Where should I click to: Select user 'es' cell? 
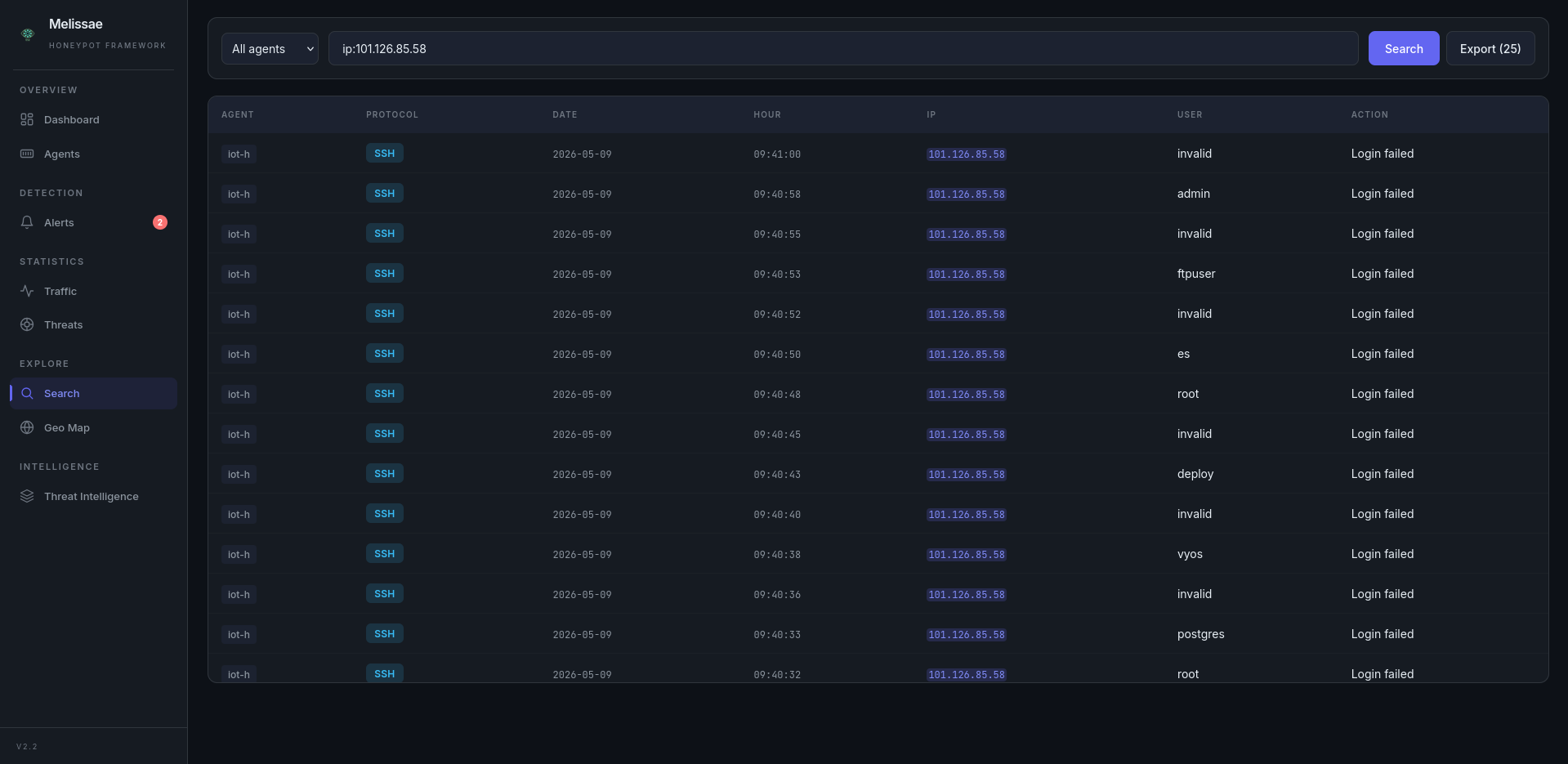click(x=1183, y=354)
